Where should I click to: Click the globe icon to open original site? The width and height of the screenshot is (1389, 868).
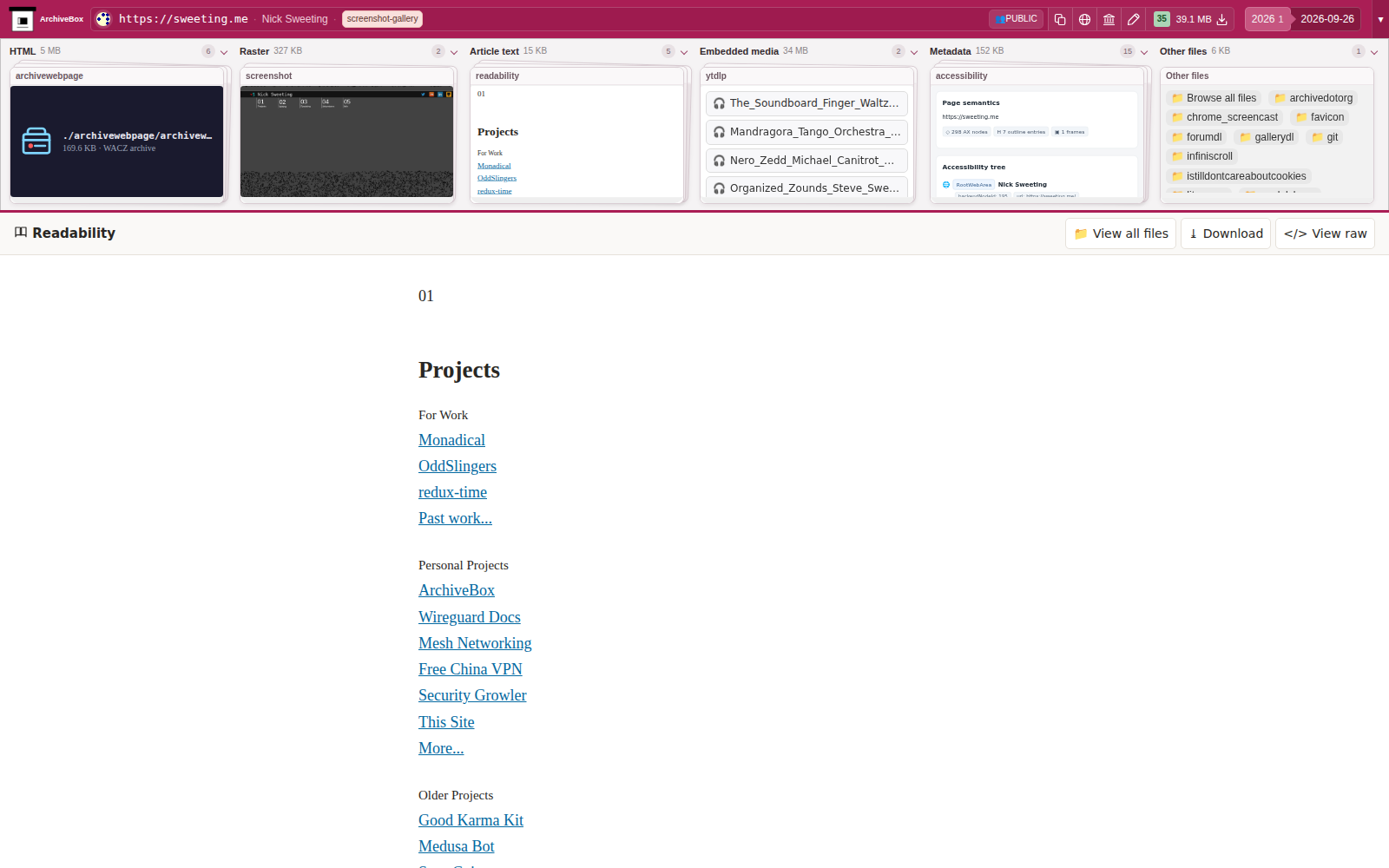tap(1084, 19)
